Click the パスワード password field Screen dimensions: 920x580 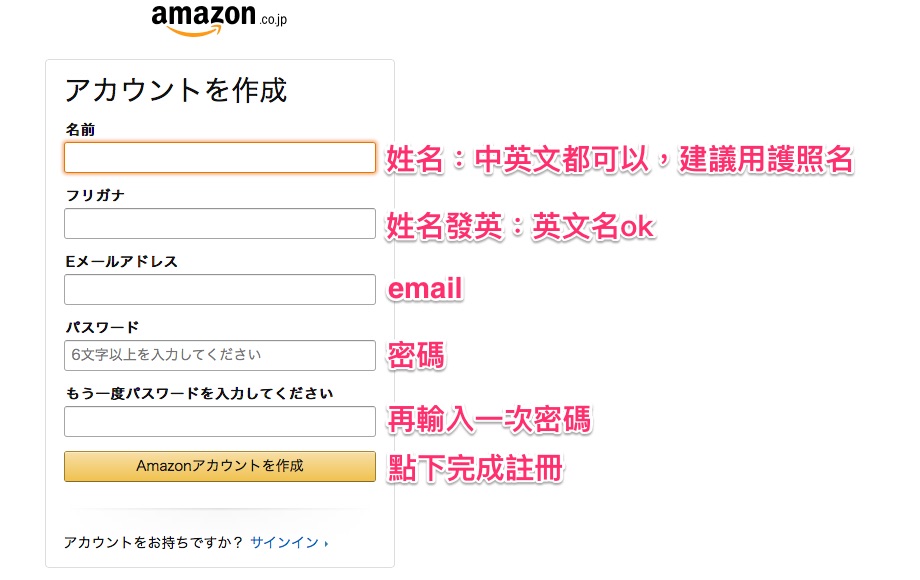click(x=220, y=355)
